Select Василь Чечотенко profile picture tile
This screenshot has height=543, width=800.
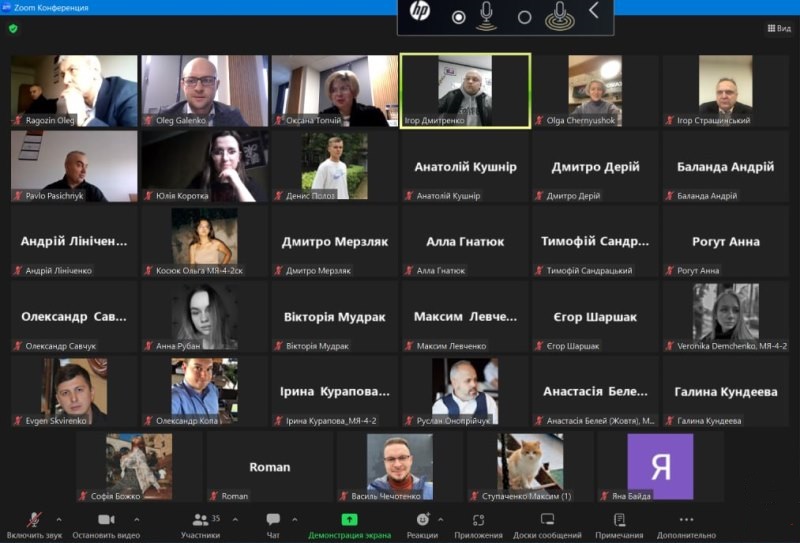coord(400,465)
